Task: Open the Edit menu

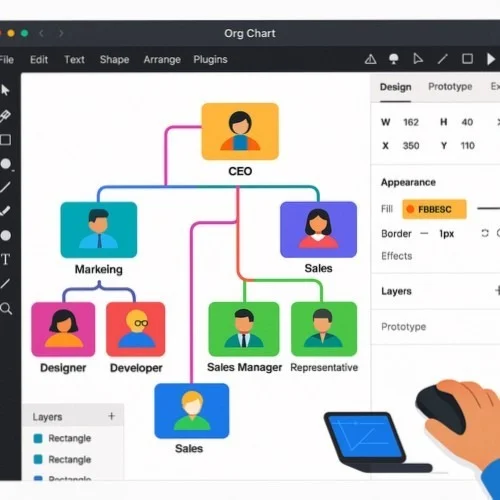Action: point(39,60)
